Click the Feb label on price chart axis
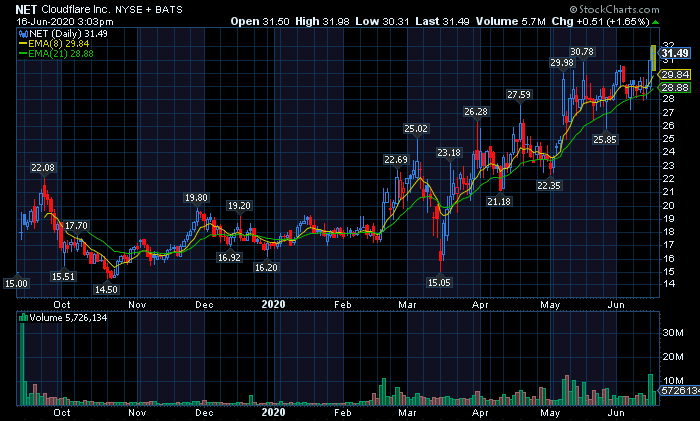This screenshot has height=421, width=700. tap(343, 305)
